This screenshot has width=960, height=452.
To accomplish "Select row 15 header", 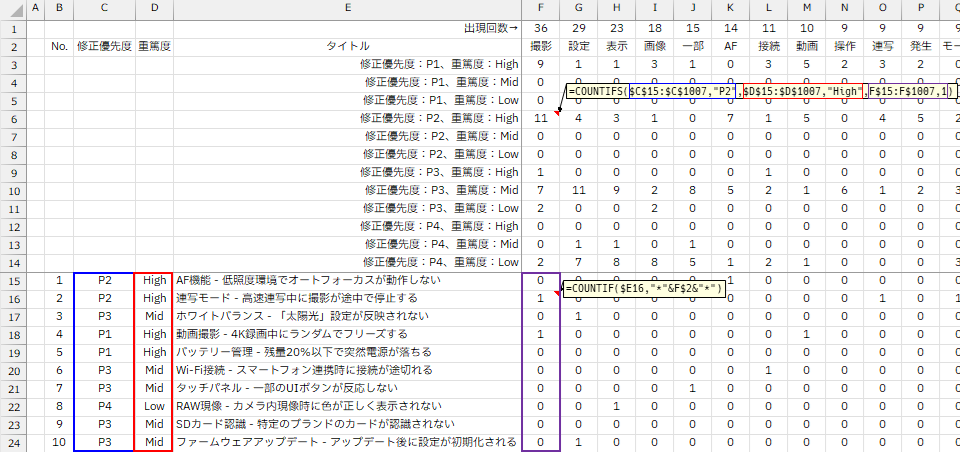I will click(x=13, y=281).
